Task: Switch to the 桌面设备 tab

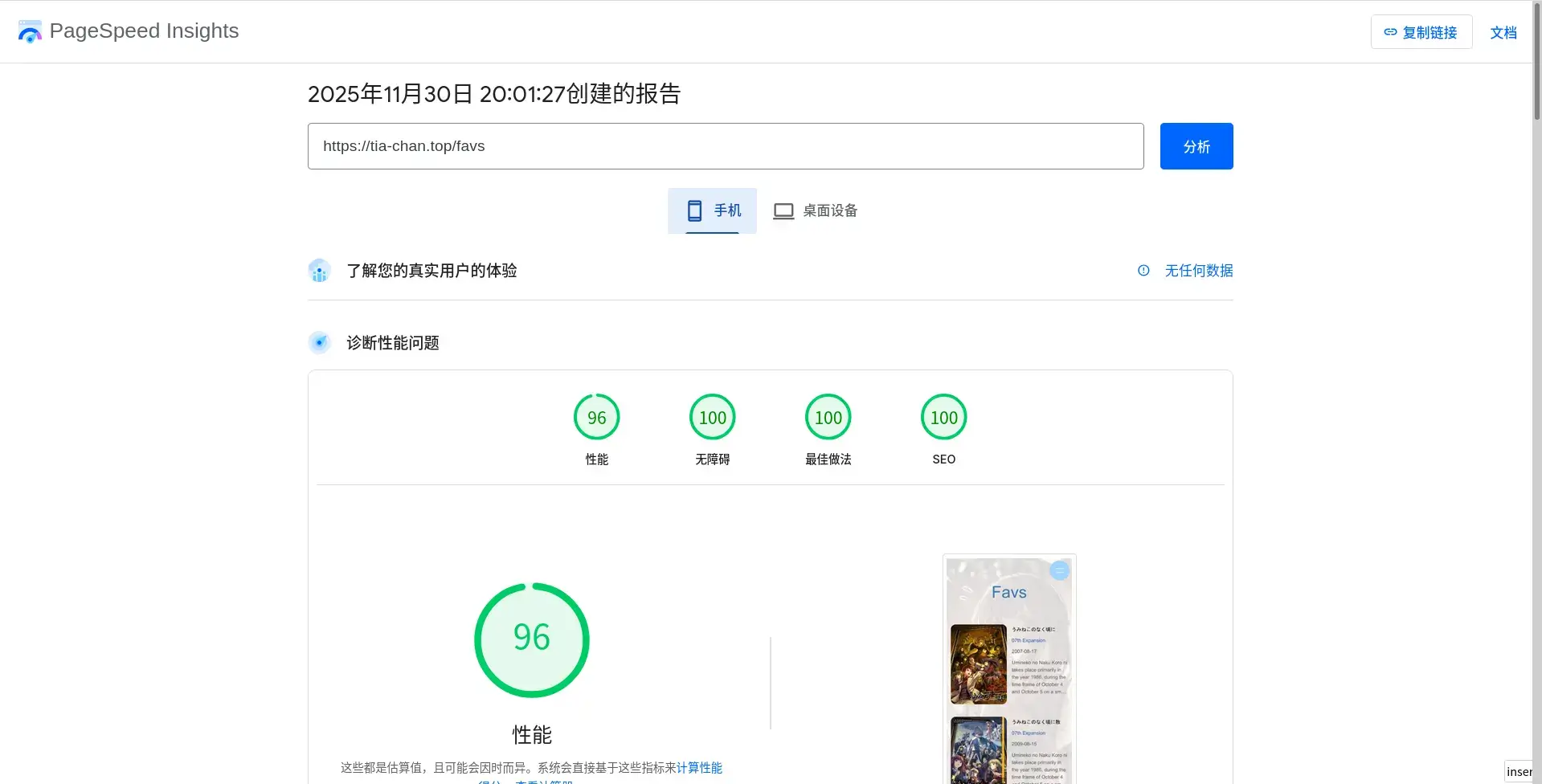Action: (815, 210)
